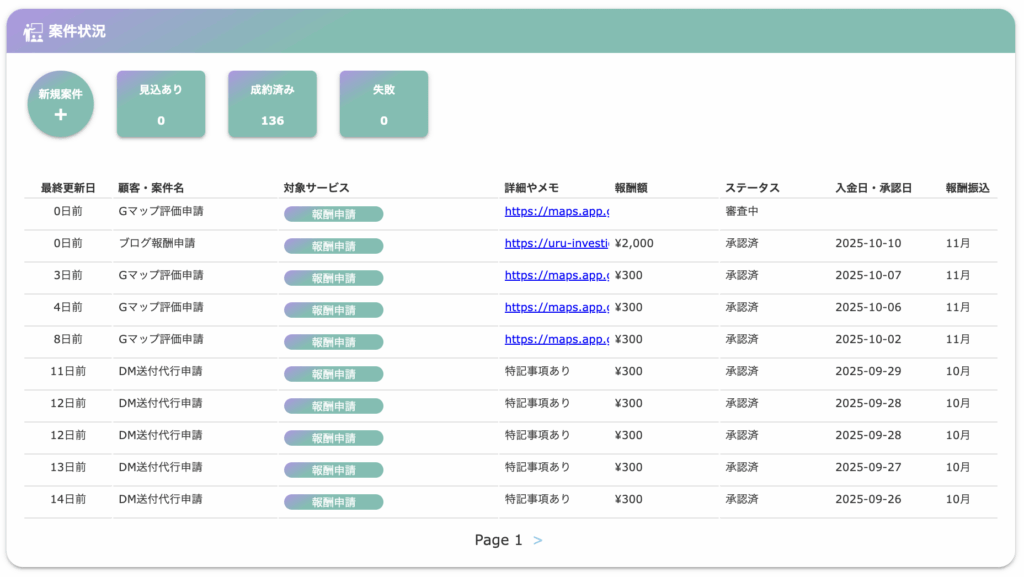Click the plus icon for 新規案件
The height and width of the screenshot is (577, 1024).
[x=61, y=115]
